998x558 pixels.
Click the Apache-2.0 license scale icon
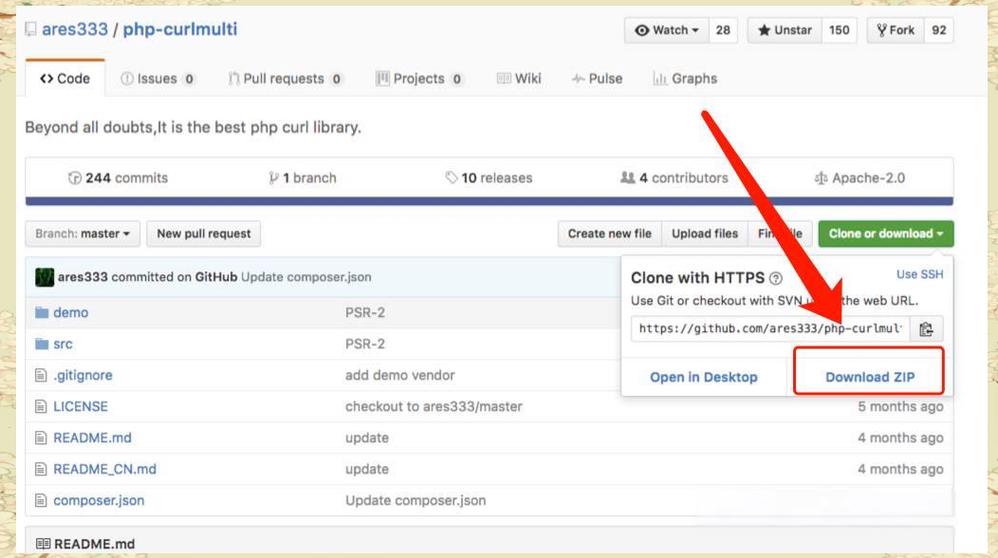[821, 178]
